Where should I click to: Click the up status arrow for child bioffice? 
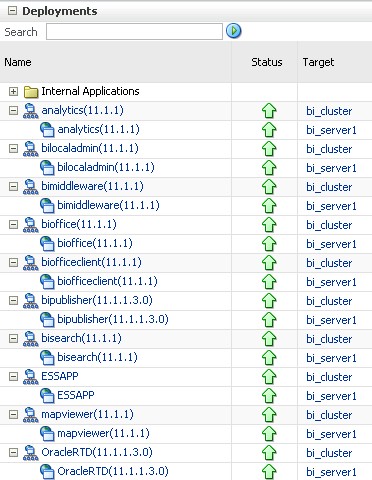pos(269,244)
